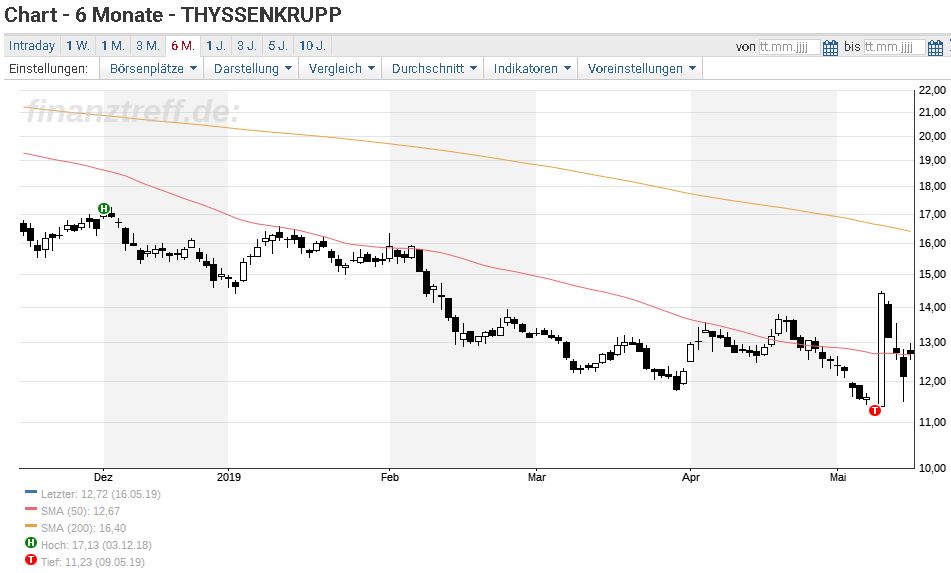Click the 'Dez' x-axis label
Screen dimensions: 951x573
(x=103, y=477)
